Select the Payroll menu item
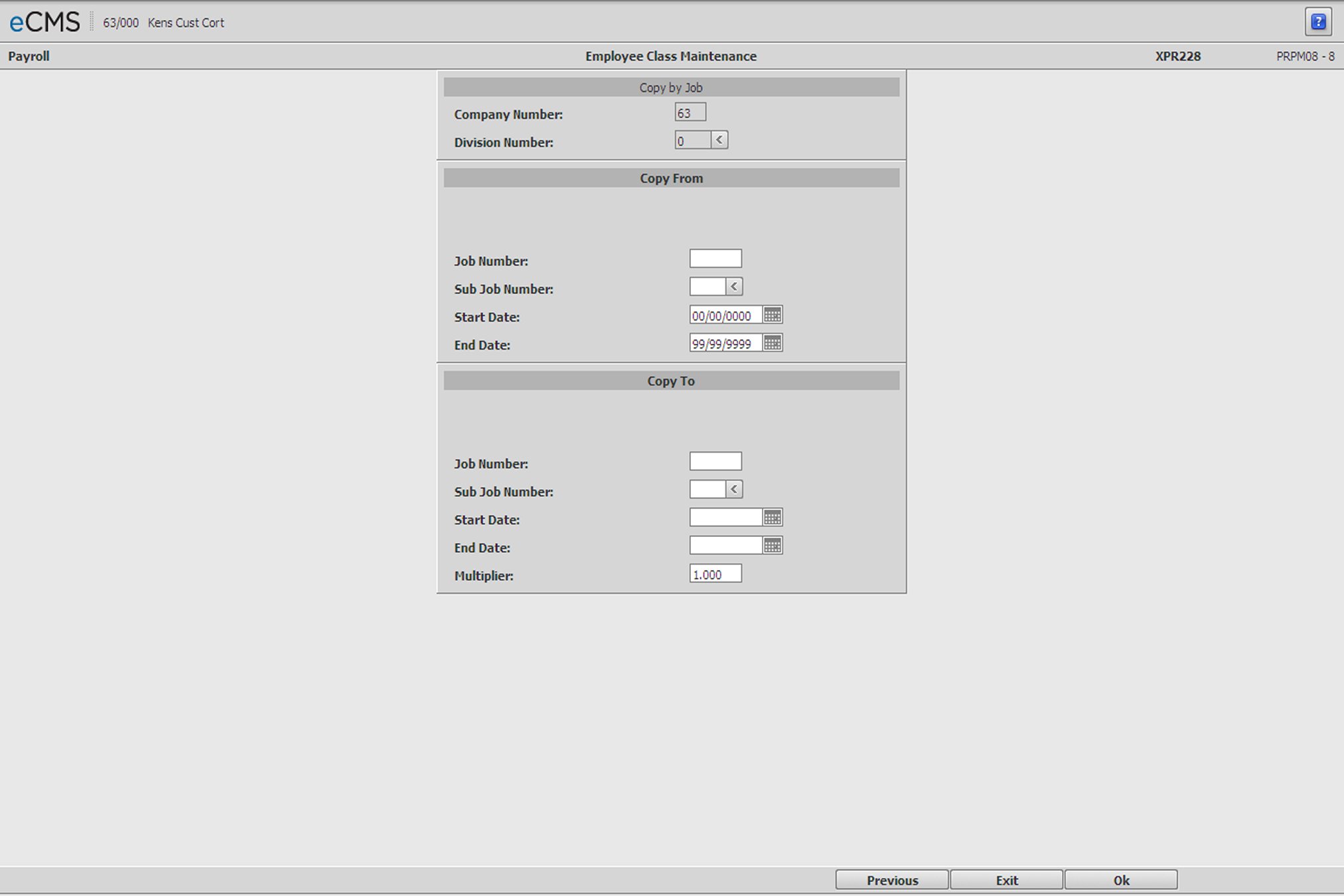Screen dimensions: 1344x896 point(27,55)
